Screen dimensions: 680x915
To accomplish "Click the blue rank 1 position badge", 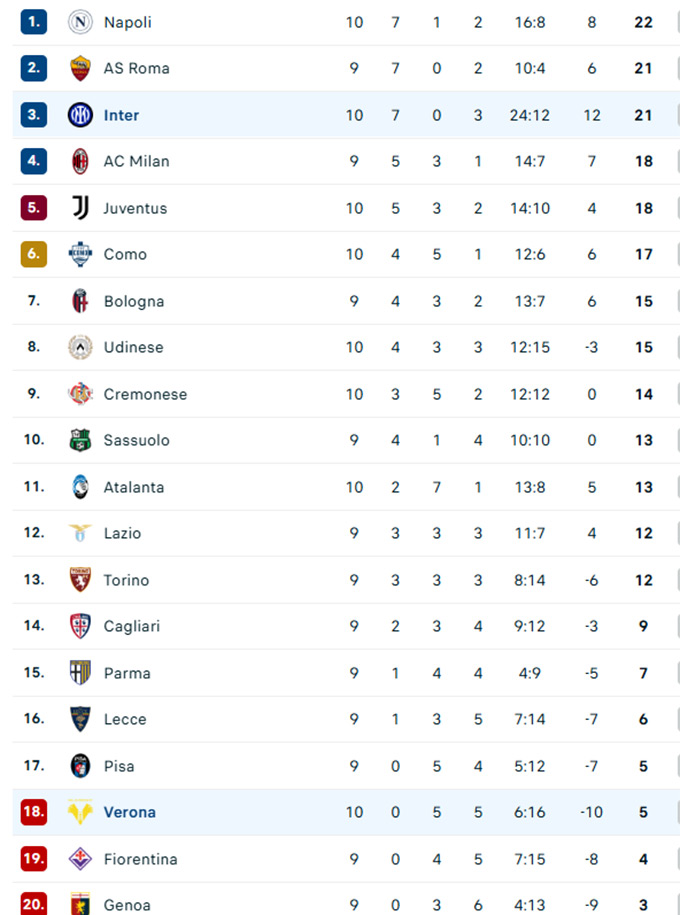I will (x=34, y=22).
